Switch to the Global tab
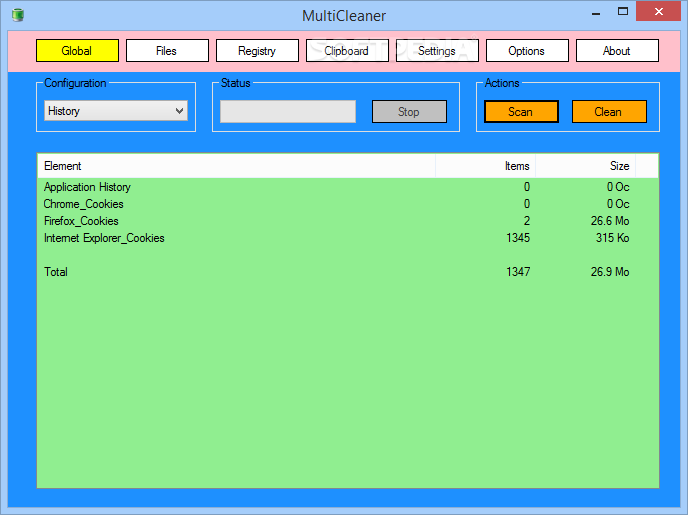This screenshot has width=688, height=515. pos(77,50)
